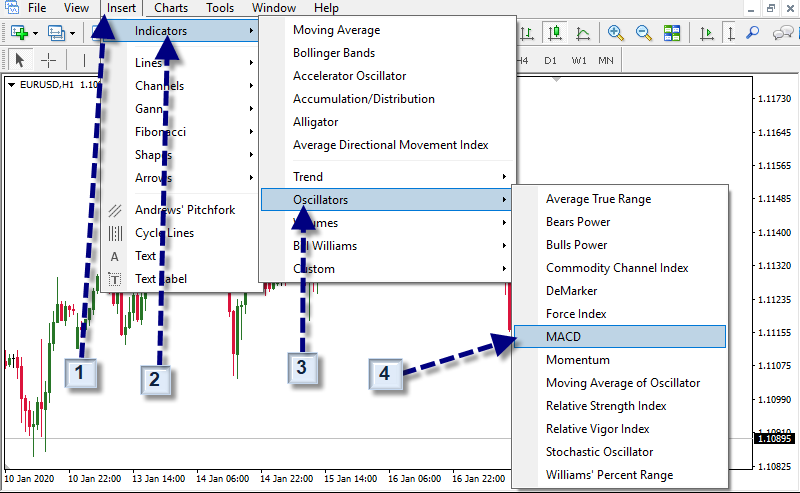
Task: Open the Bill Williams submenu
Action: pos(388,245)
